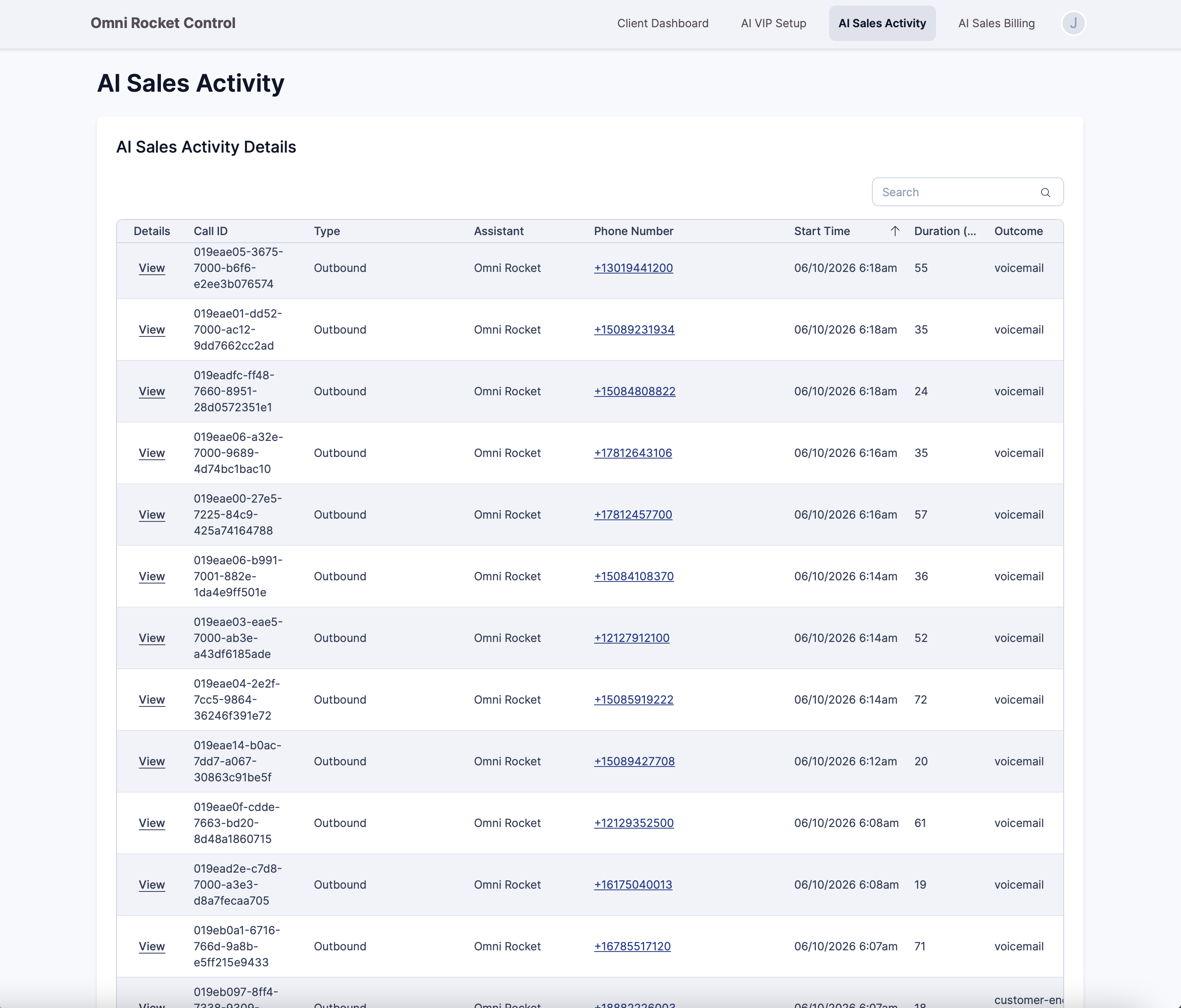Sort by the Assistant column header
This screenshot has width=1181, height=1008.
(x=499, y=231)
